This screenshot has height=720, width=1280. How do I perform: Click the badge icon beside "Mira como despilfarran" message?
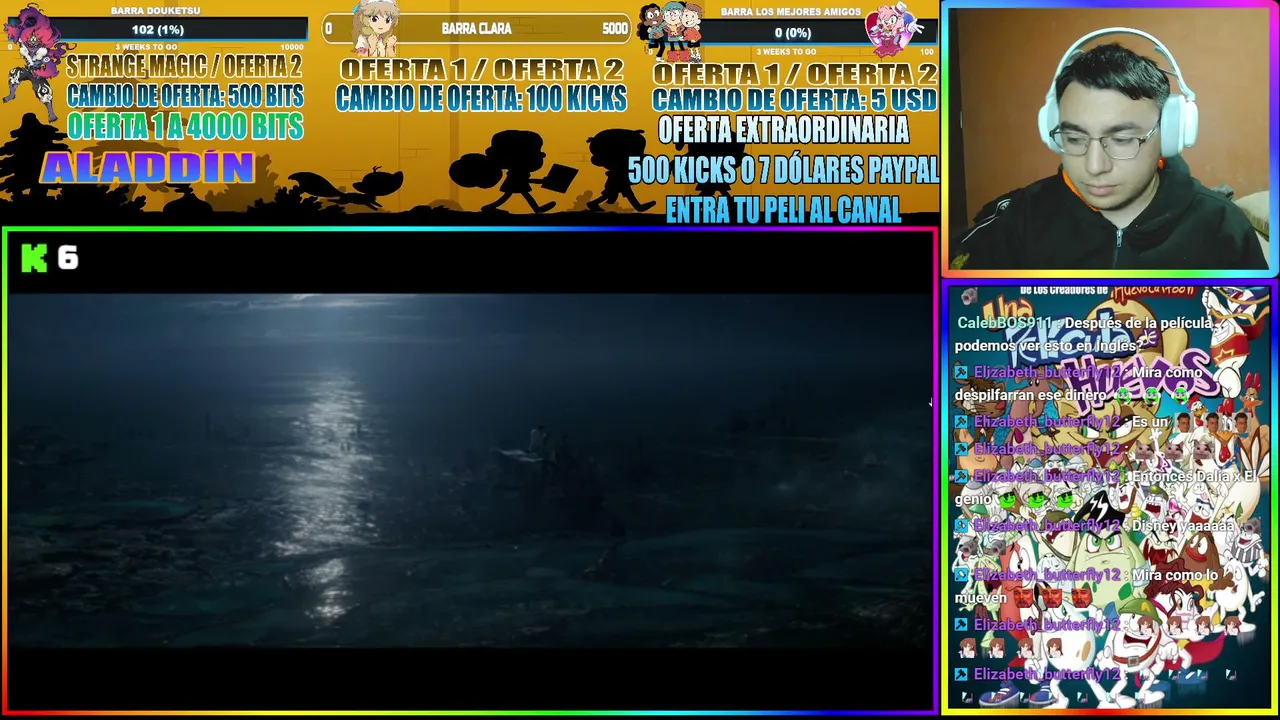pyautogui.click(x=962, y=372)
